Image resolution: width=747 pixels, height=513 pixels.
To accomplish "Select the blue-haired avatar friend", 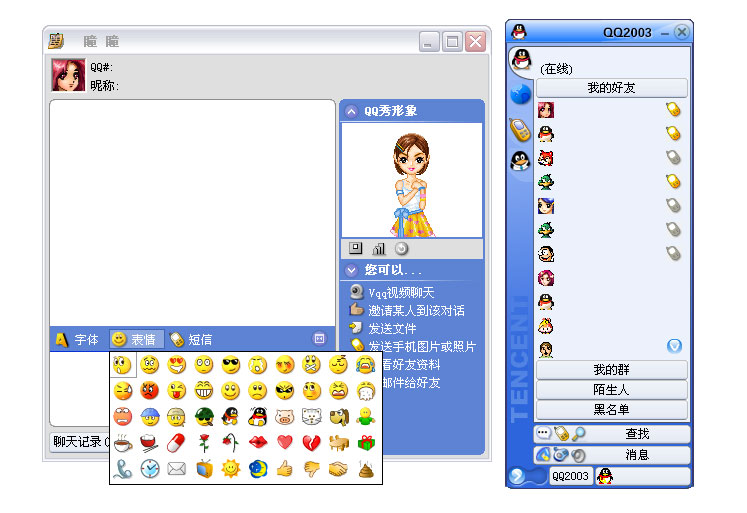I will tap(546, 206).
